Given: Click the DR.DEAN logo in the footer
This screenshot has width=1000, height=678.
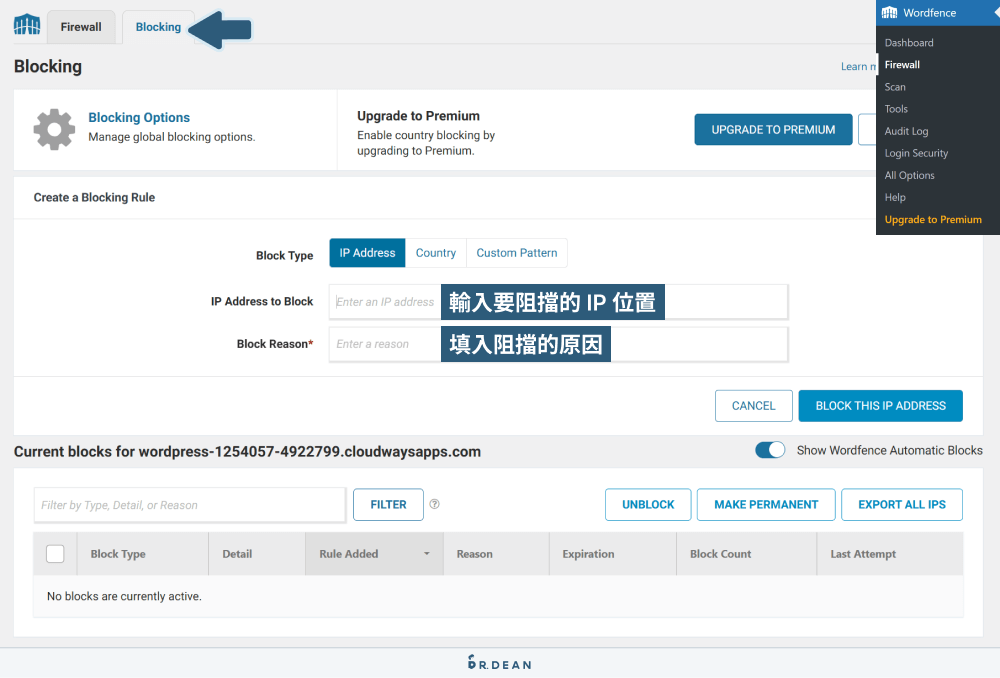Looking at the screenshot, I should tap(499, 662).
